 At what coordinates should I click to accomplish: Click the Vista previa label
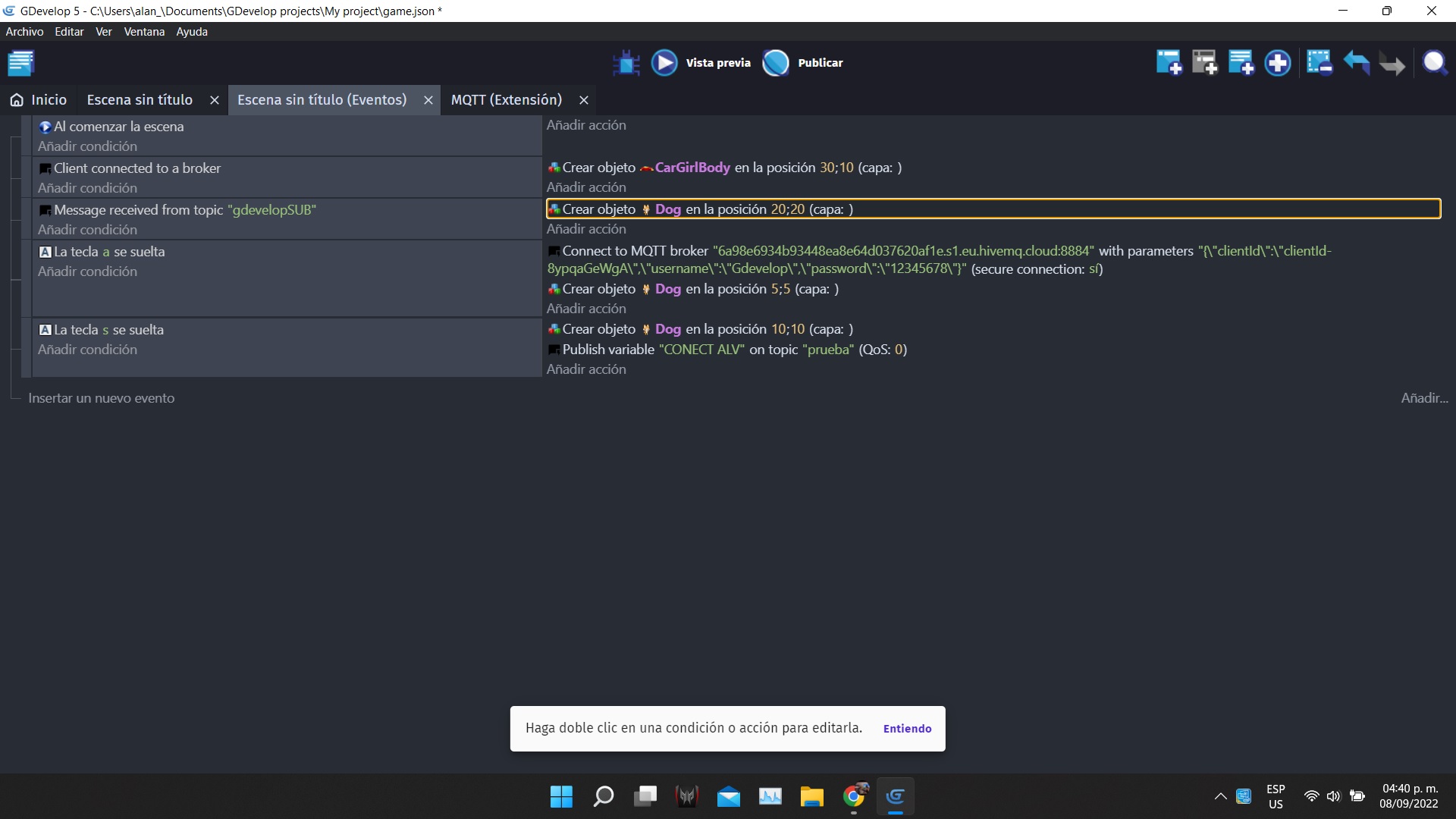[718, 63]
